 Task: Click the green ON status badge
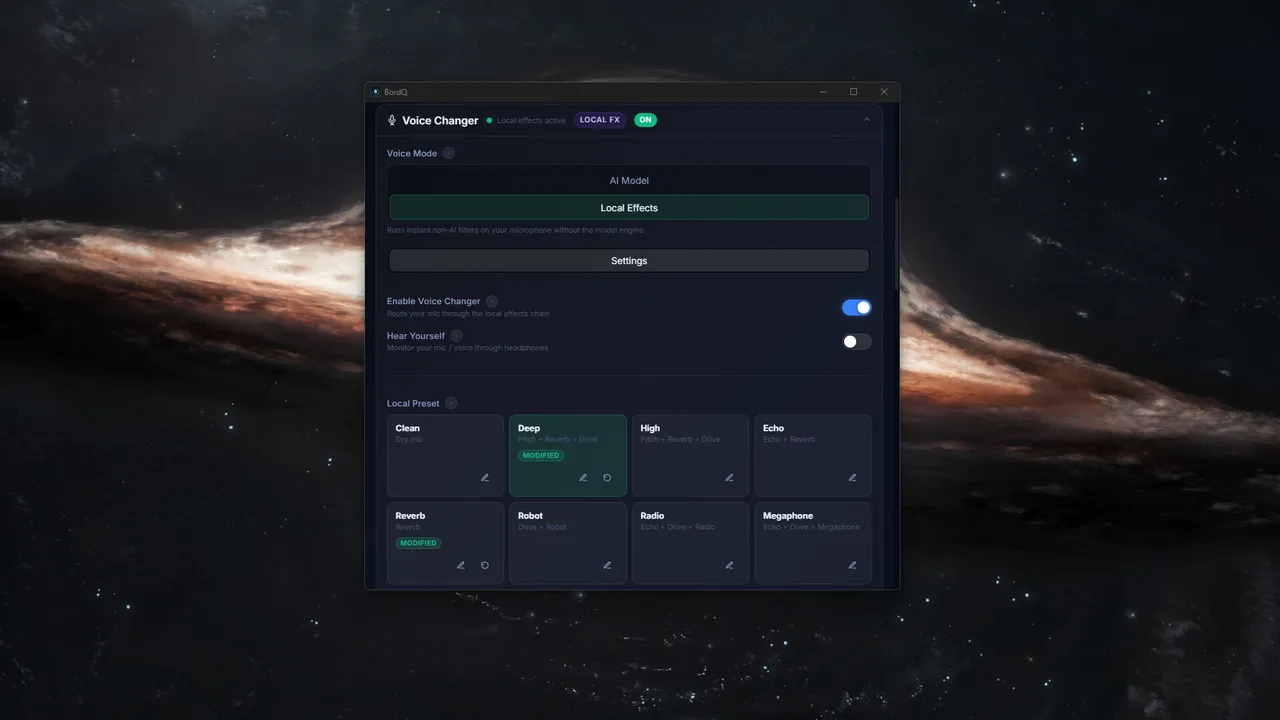click(645, 120)
